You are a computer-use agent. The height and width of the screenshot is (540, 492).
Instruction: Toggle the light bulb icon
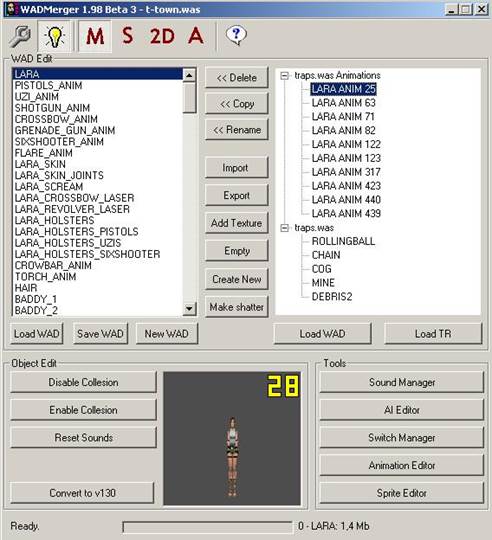click(x=55, y=37)
